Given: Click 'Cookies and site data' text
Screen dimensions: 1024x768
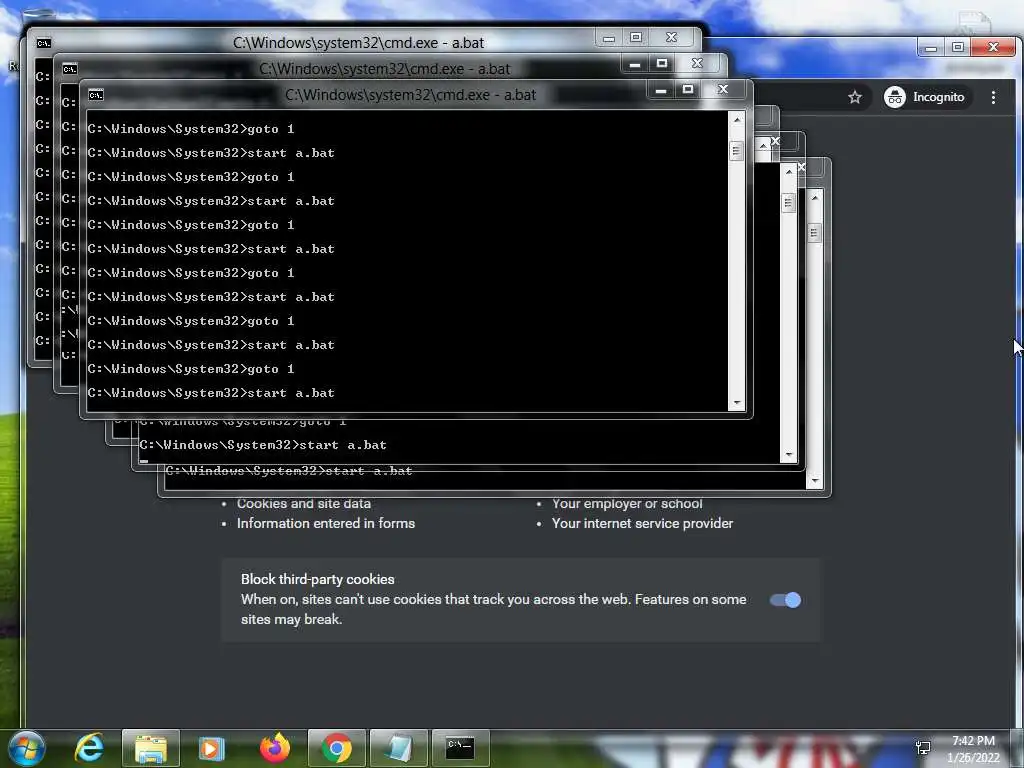Looking at the screenshot, I should point(304,504).
